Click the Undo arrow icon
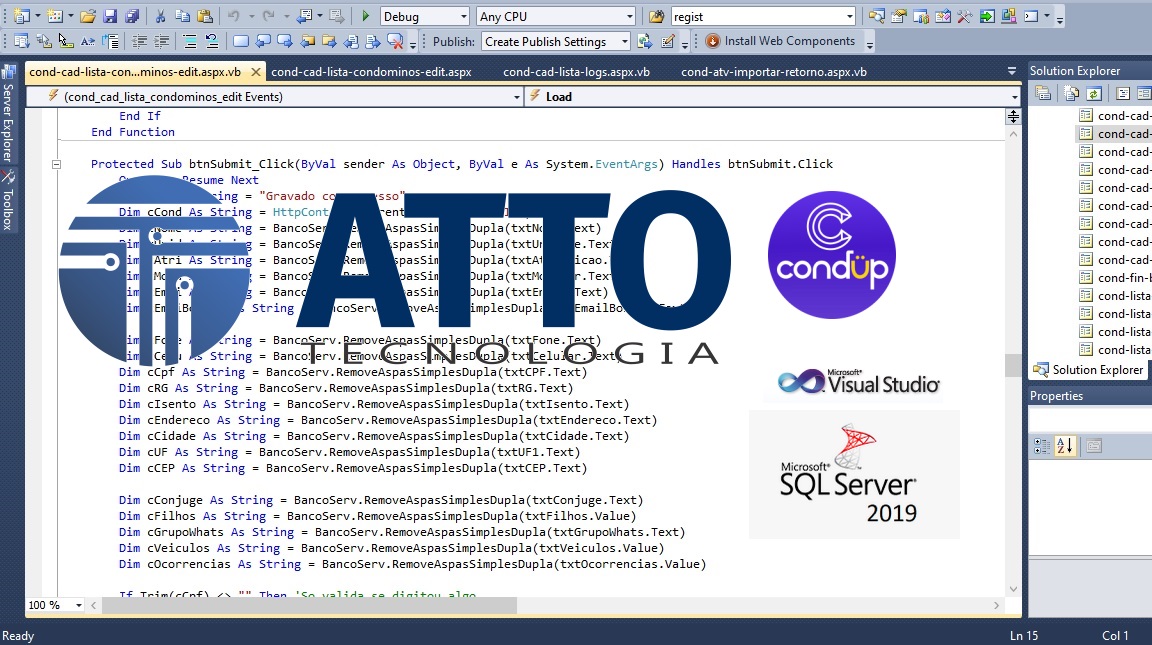1152x645 pixels. [x=234, y=16]
